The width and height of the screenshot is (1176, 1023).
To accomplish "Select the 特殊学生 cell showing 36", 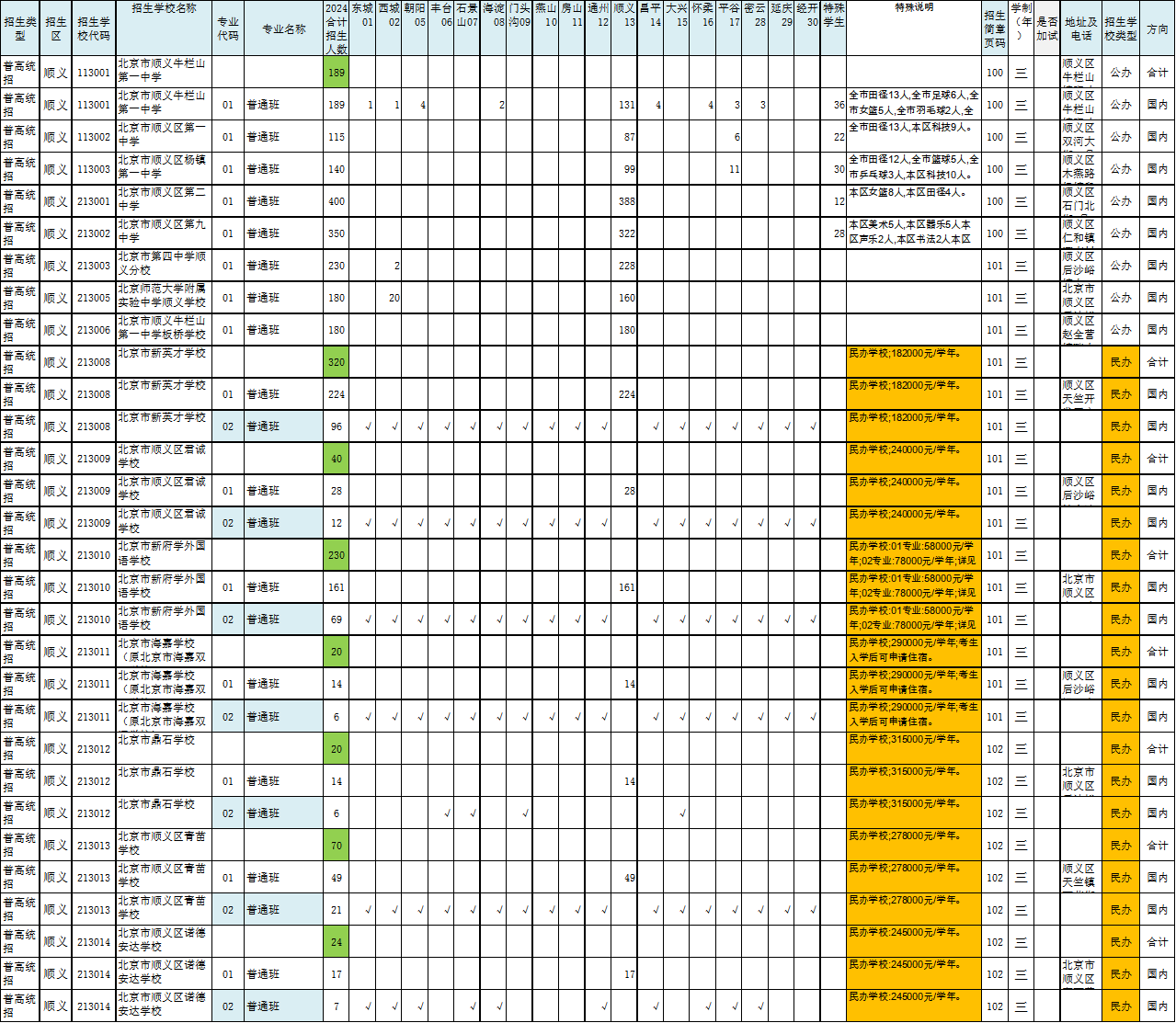I will point(834,105).
